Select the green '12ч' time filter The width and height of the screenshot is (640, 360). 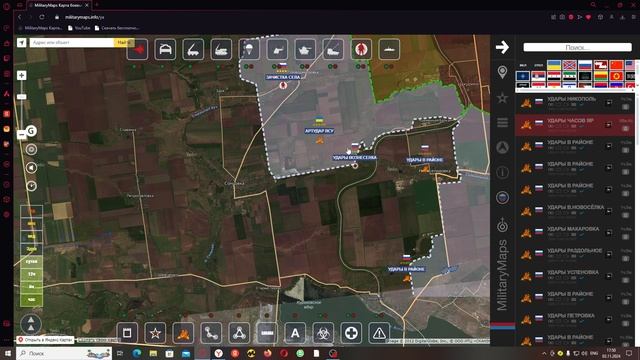31,274
